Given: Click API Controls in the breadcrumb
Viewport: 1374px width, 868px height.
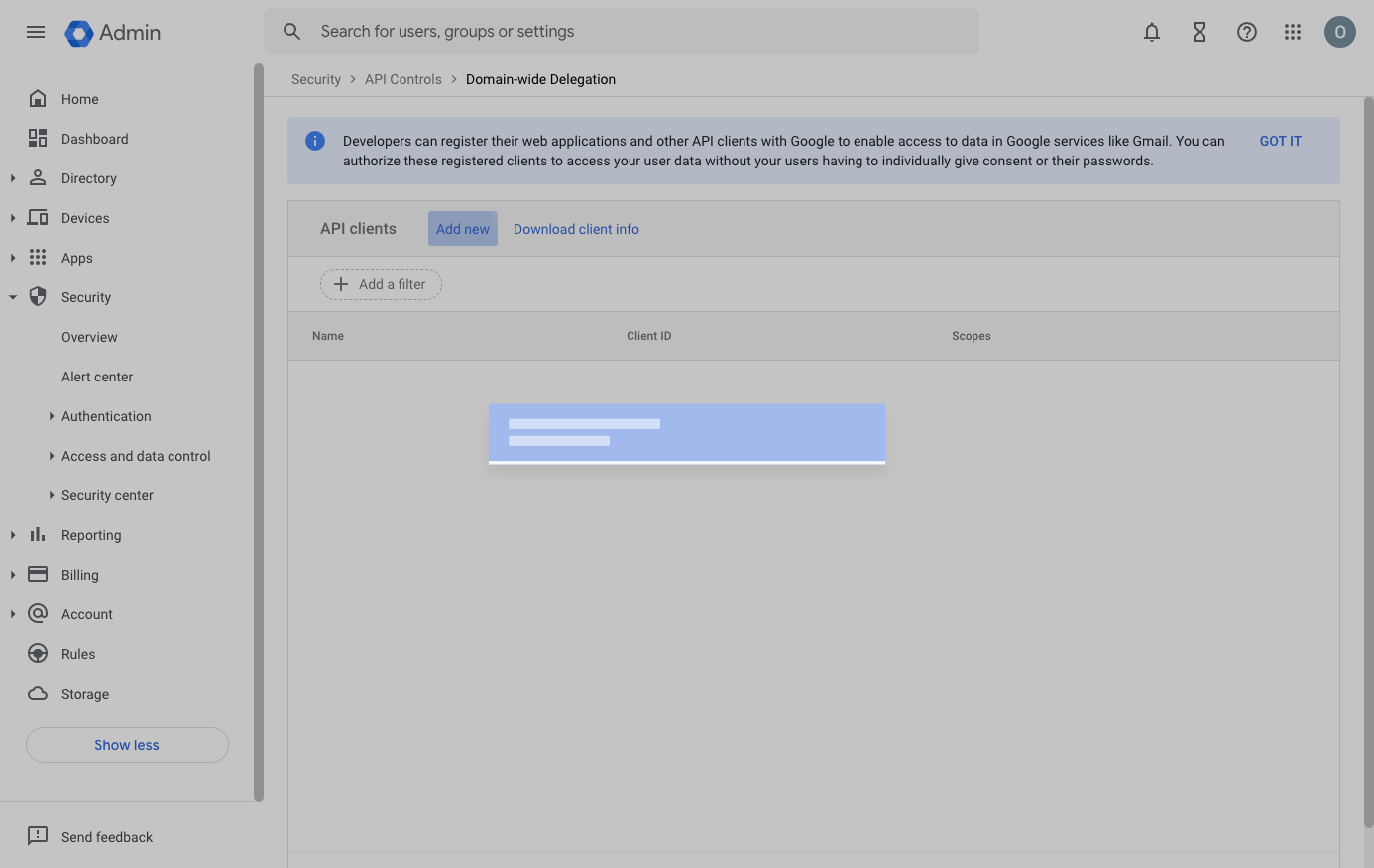Looking at the screenshot, I should pyautogui.click(x=402, y=79).
